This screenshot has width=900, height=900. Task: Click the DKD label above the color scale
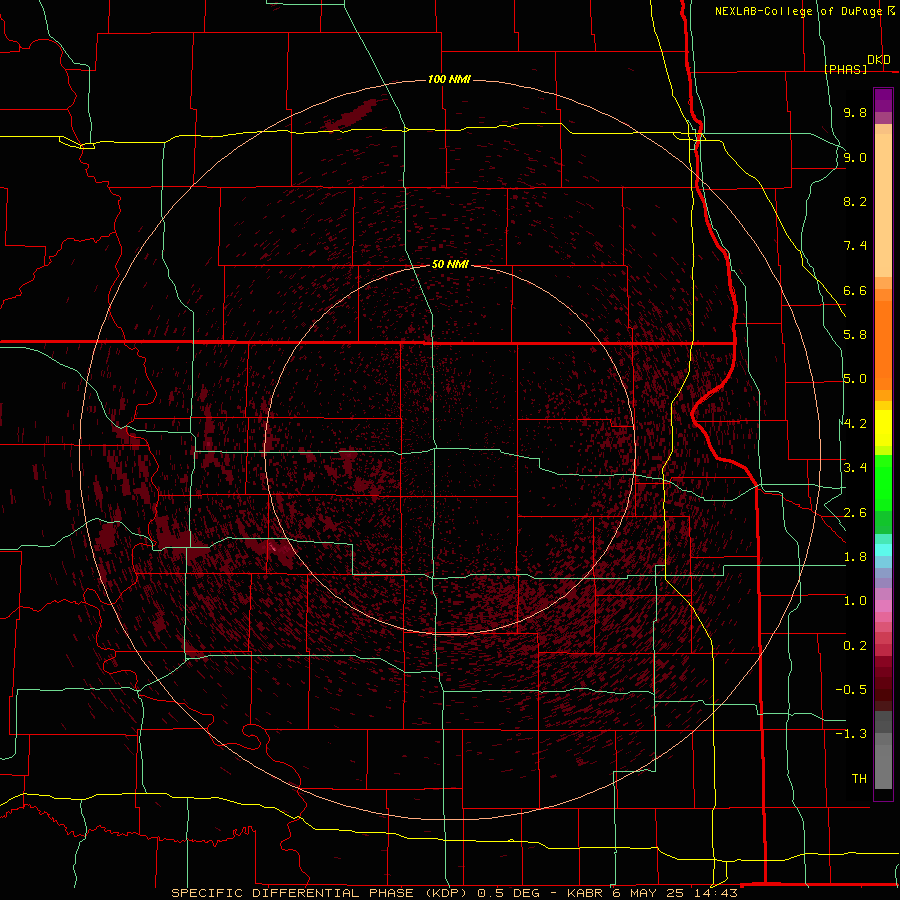pos(879,60)
